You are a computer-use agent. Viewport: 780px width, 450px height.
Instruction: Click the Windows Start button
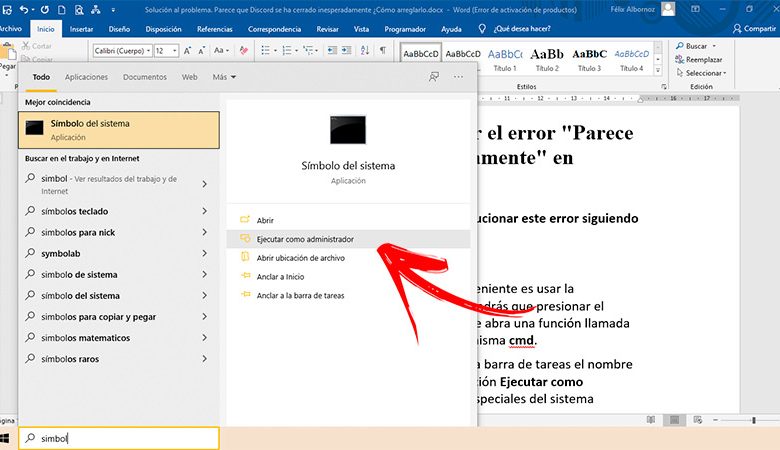pos(4,438)
